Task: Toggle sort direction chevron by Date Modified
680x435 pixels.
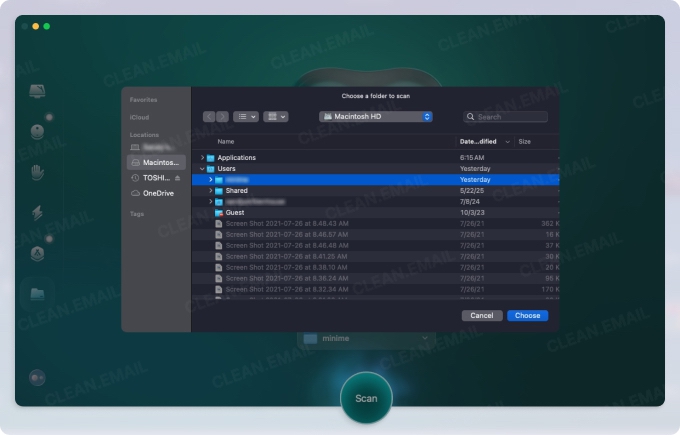Action: pyautogui.click(x=507, y=142)
